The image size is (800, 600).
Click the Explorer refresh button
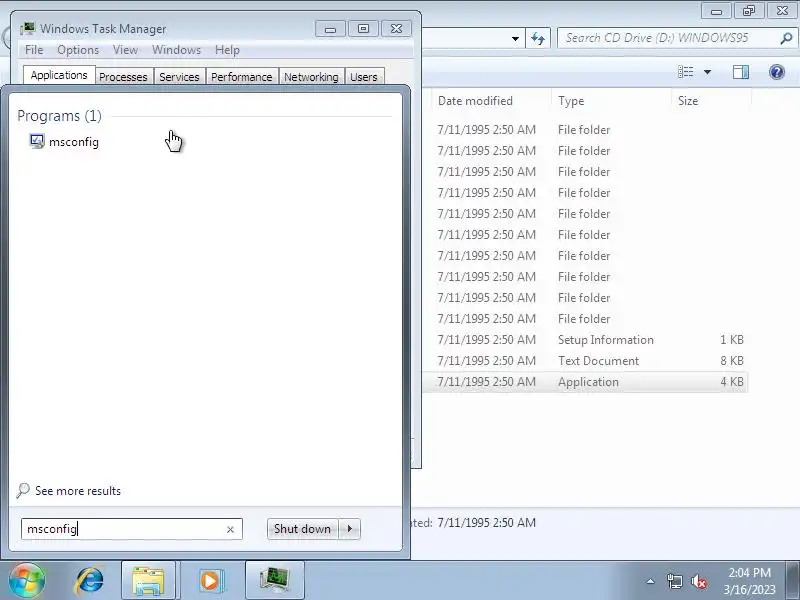(538, 38)
